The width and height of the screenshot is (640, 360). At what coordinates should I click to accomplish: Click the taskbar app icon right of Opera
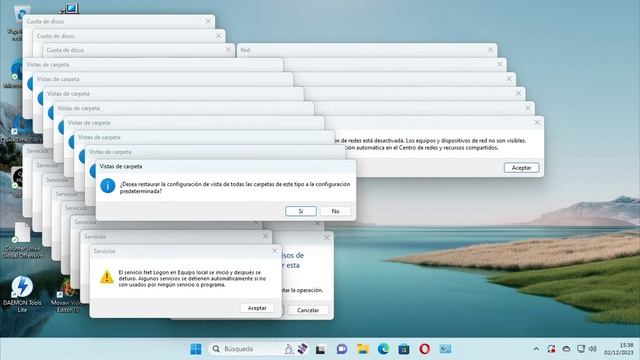[x=445, y=349]
